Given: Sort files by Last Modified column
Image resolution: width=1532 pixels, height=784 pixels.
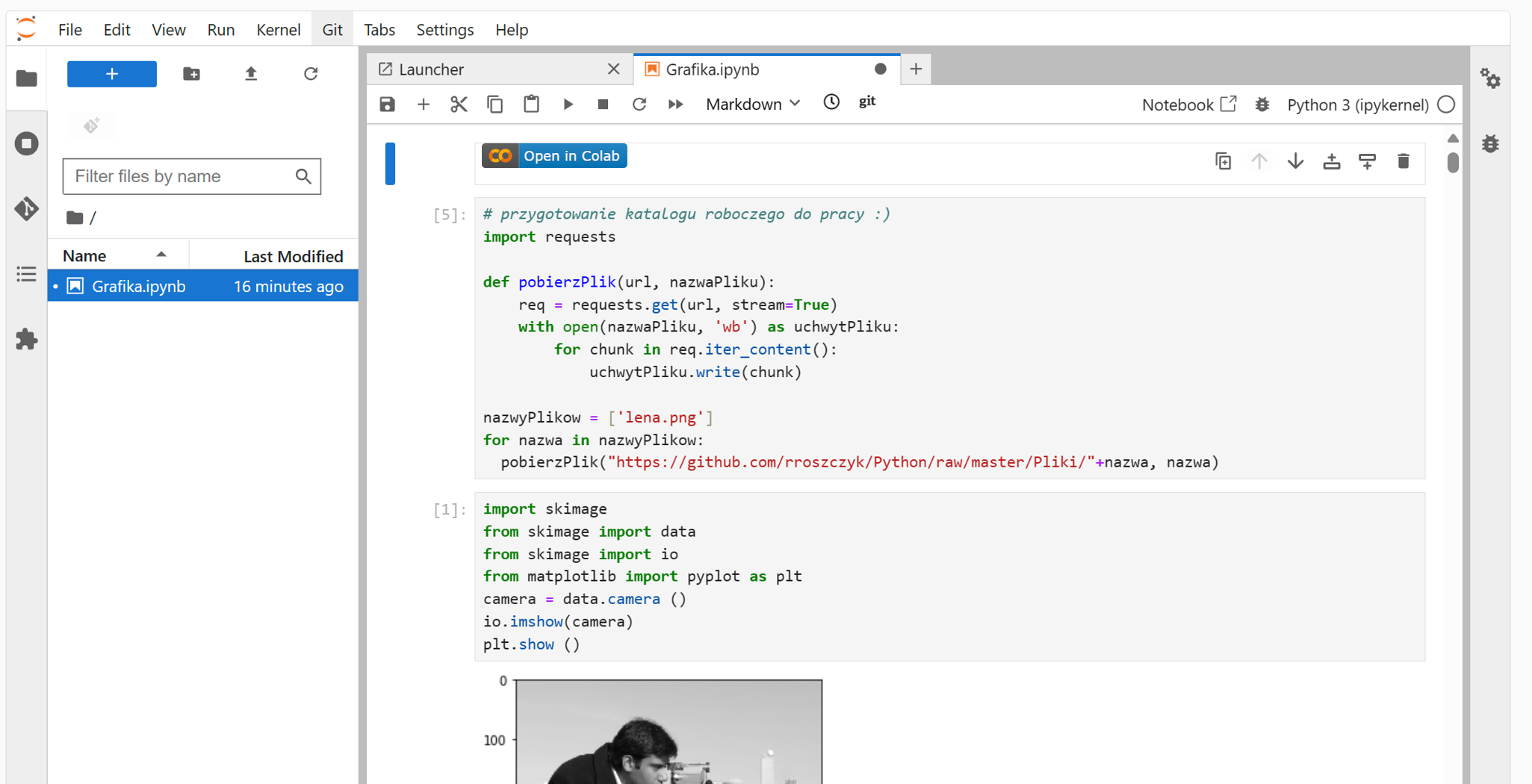Looking at the screenshot, I should (x=274, y=255).
